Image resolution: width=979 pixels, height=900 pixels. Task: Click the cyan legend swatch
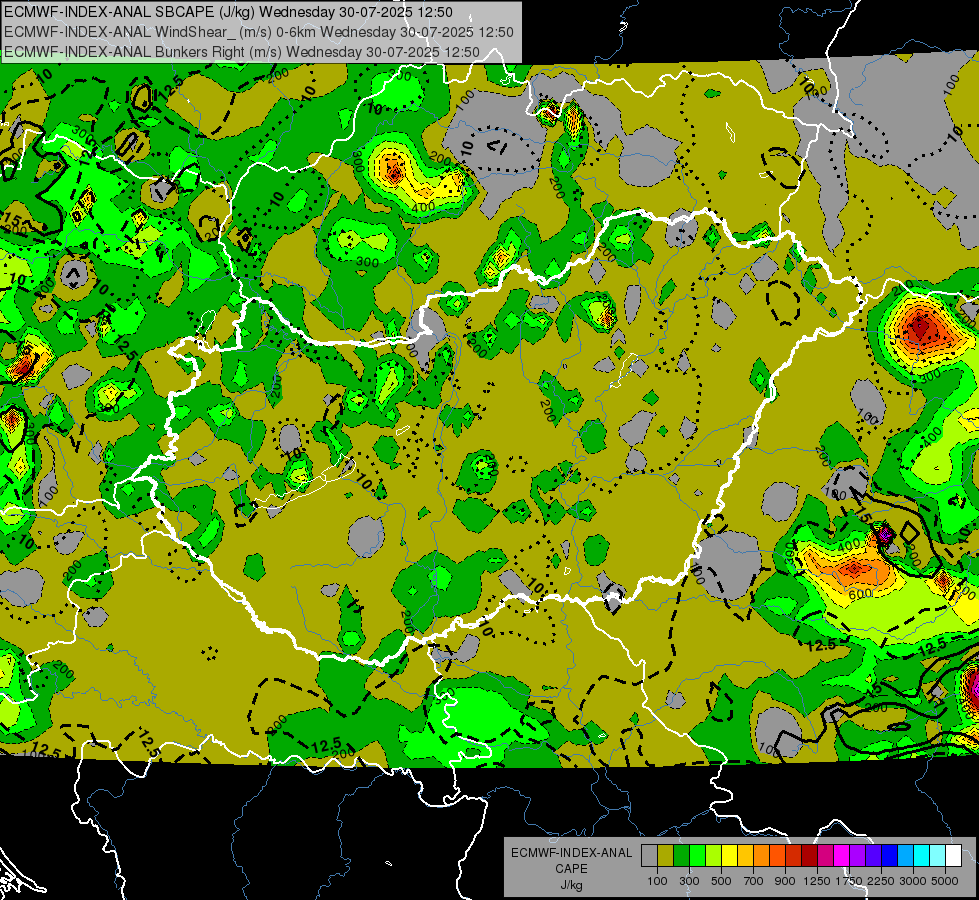tap(922, 856)
